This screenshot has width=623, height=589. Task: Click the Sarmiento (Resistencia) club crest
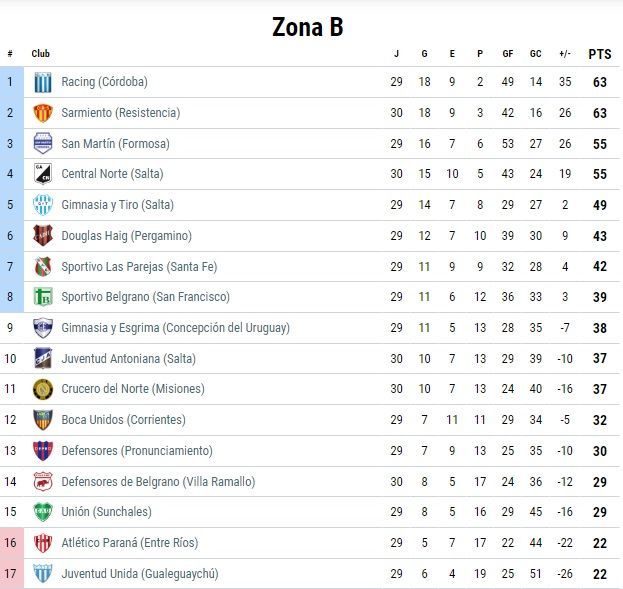click(42, 113)
